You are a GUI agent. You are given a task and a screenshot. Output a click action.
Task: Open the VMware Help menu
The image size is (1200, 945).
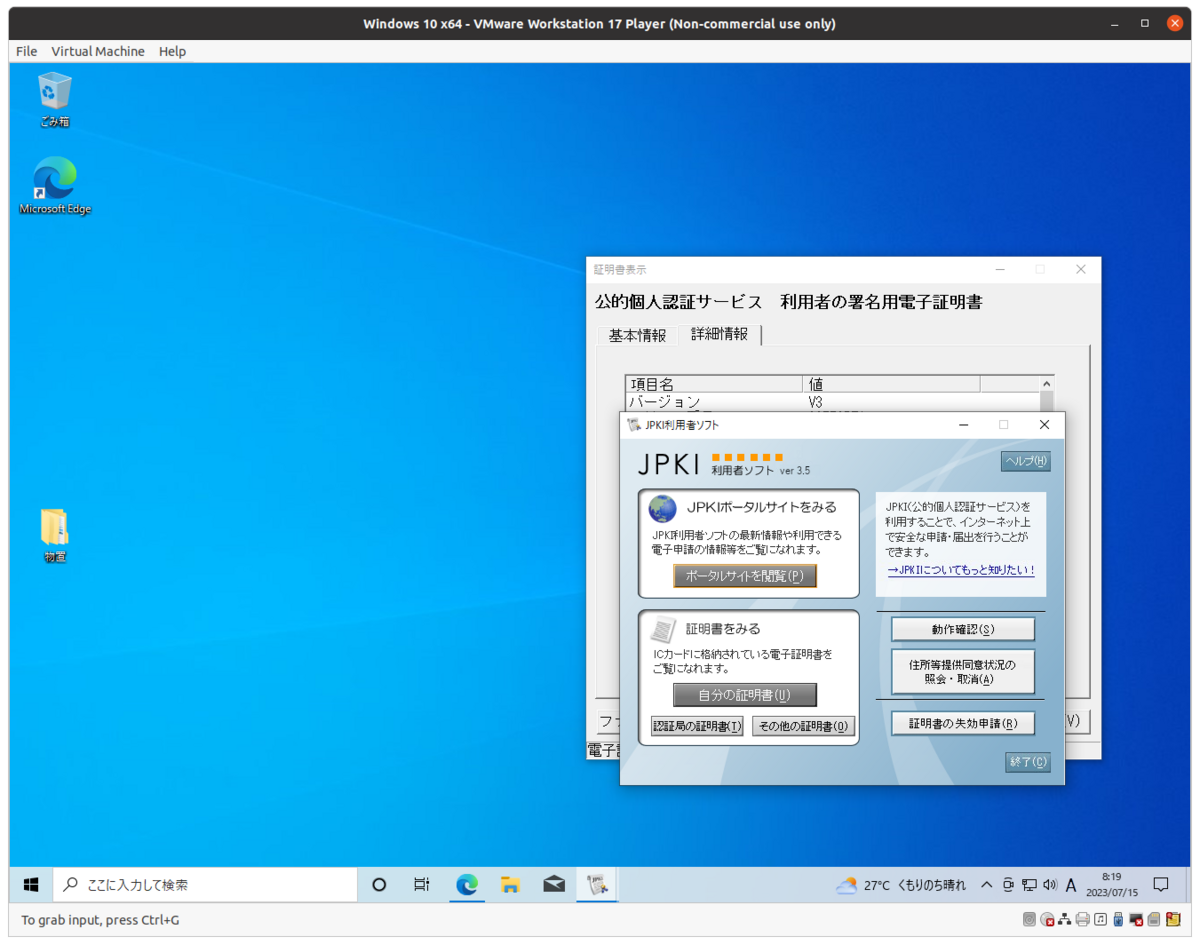point(172,51)
